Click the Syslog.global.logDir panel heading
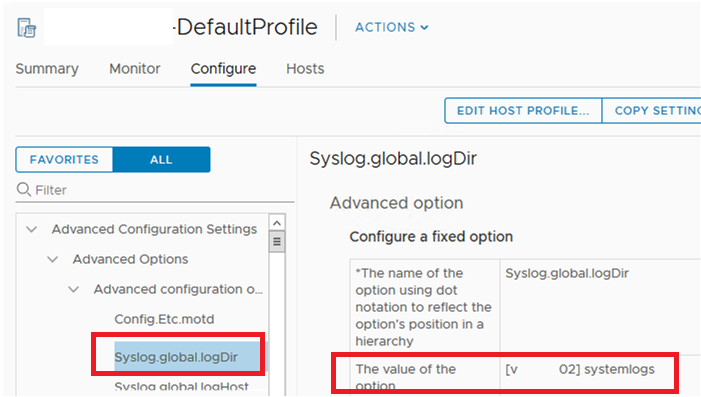The height and width of the screenshot is (397, 701). pyautogui.click(x=393, y=159)
